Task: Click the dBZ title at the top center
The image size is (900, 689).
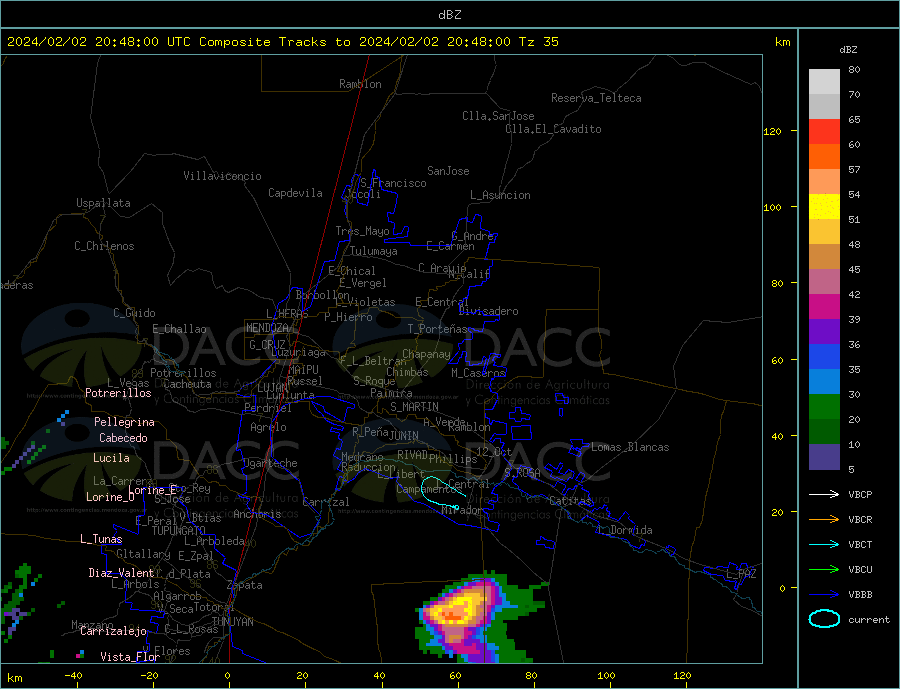Action: tap(449, 15)
